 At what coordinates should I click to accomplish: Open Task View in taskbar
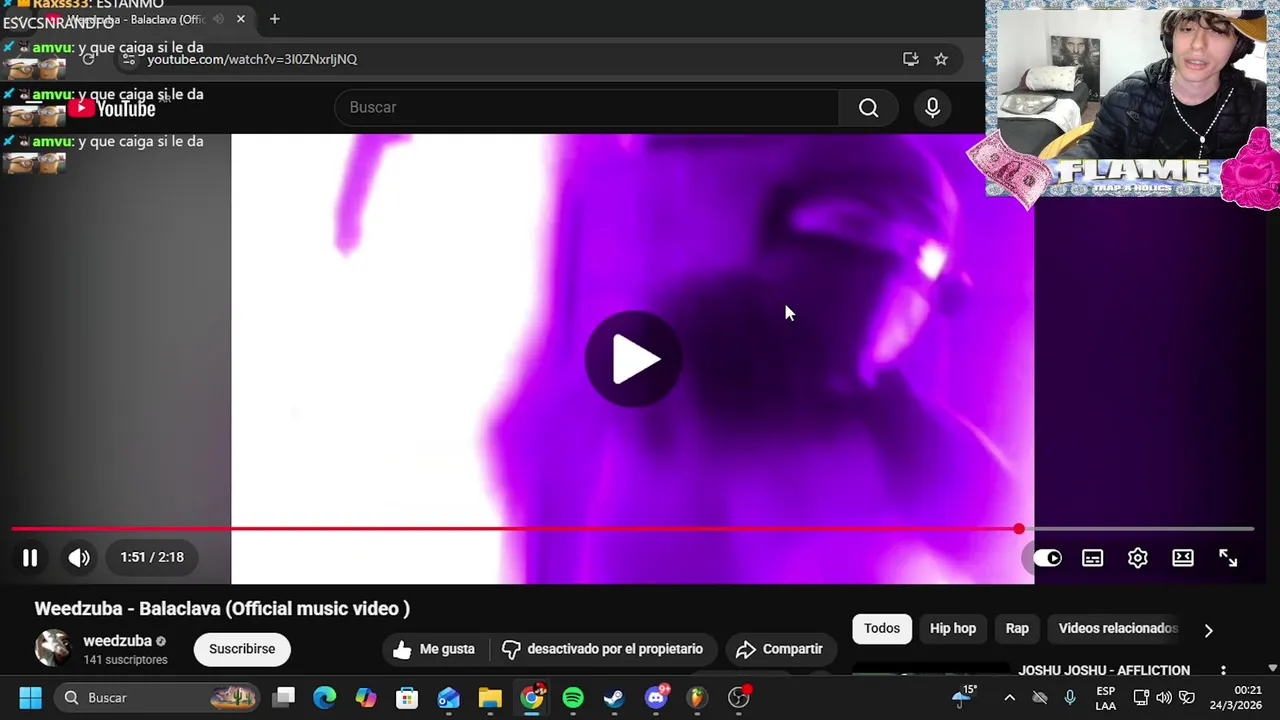pyautogui.click(x=284, y=697)
